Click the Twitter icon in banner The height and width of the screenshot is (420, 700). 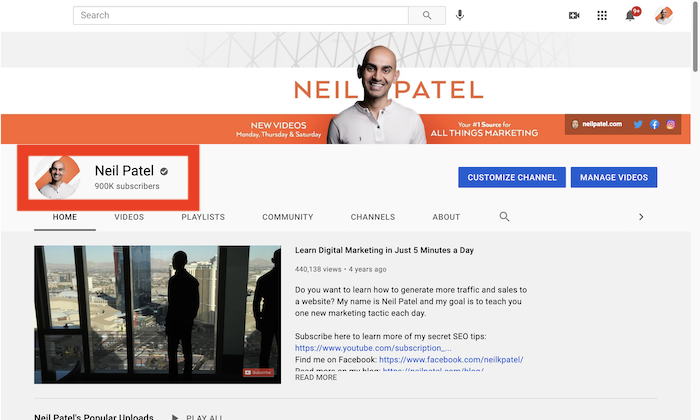638,125
